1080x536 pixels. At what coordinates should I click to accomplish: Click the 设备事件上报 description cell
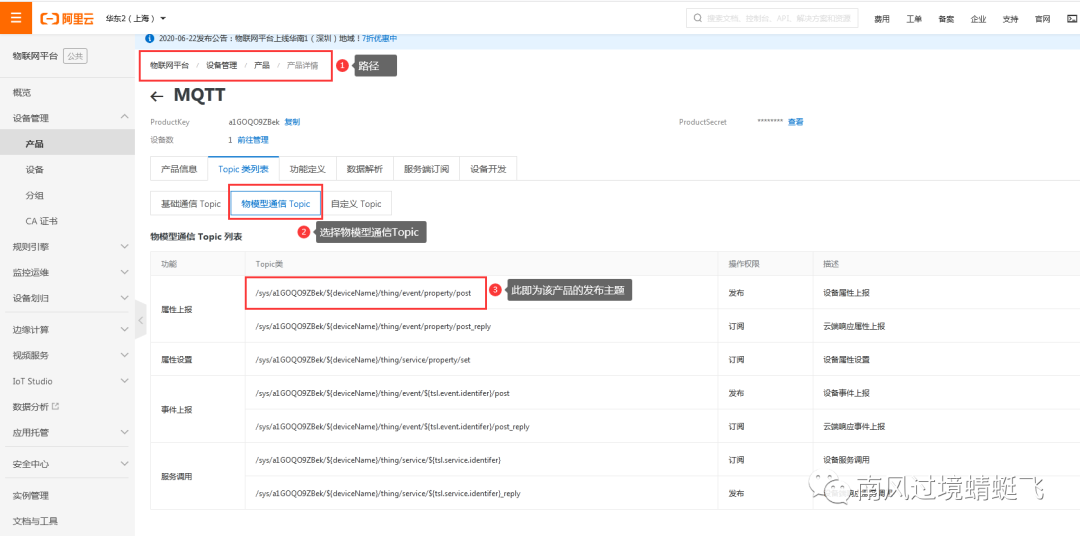946,393
